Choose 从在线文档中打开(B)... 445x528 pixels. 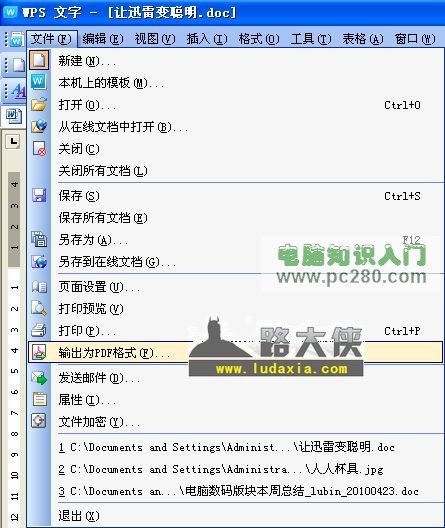236,127
